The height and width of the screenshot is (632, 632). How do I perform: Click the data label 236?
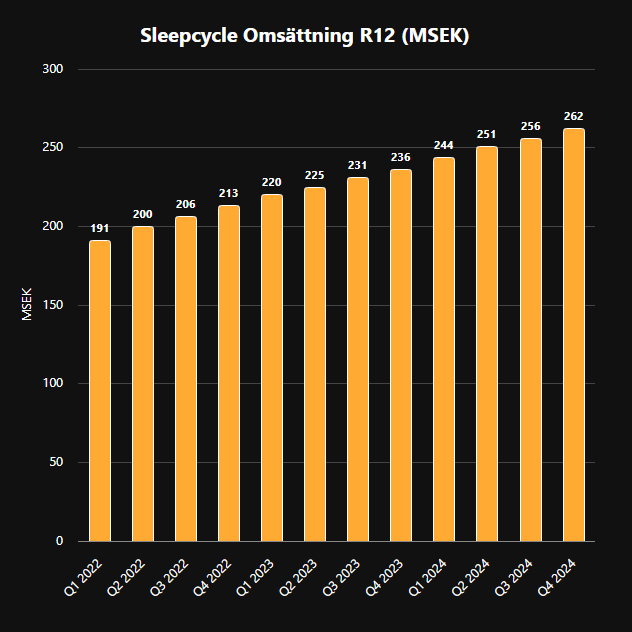(401, 157)
